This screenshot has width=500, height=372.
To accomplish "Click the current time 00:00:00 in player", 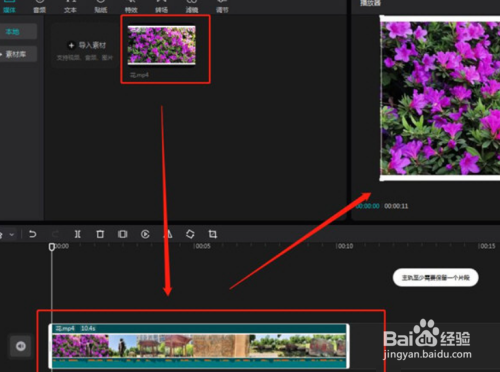I will 368,206.
